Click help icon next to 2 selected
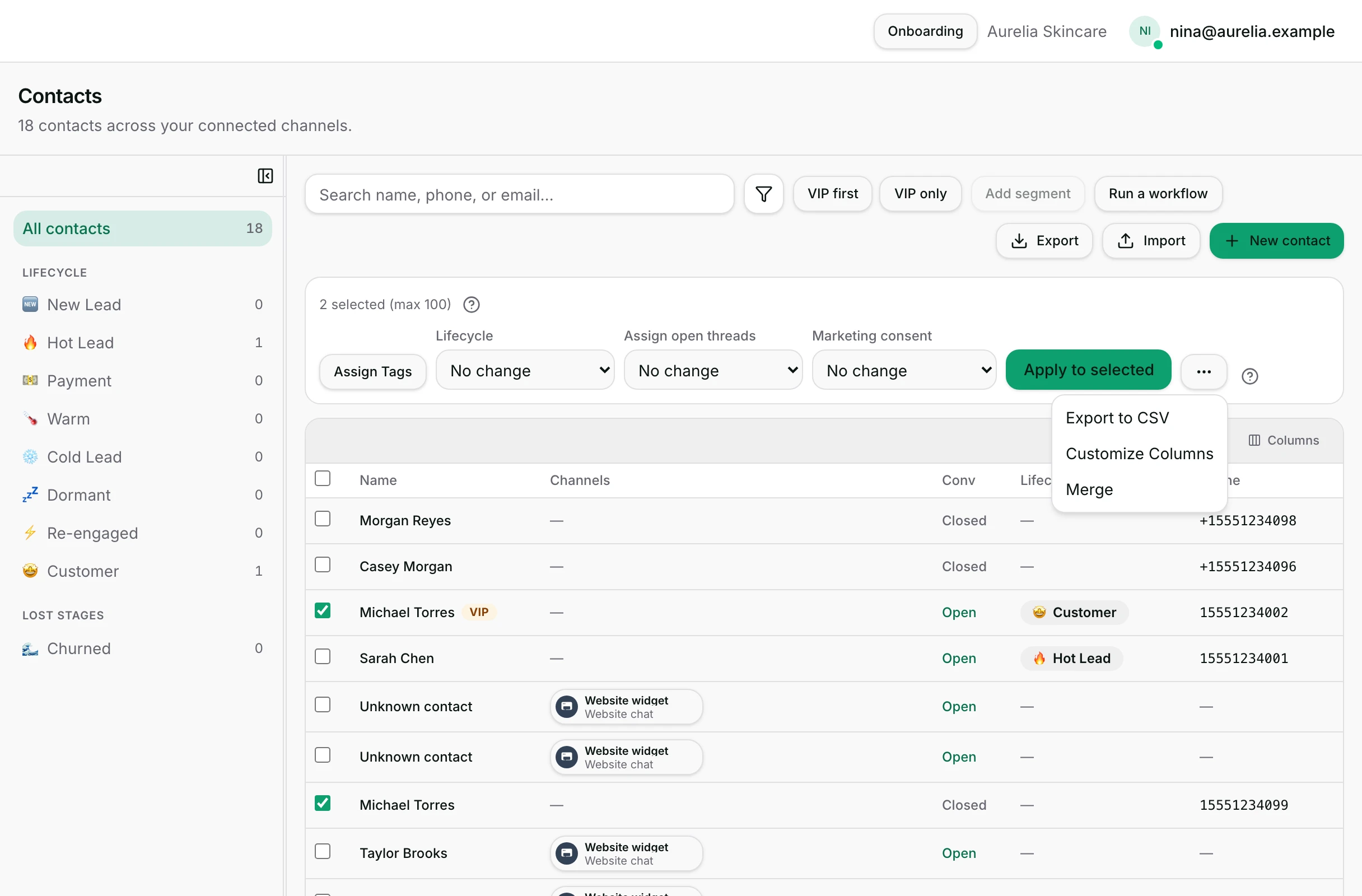Image resolution: width=1362 pixels, height=896 pixels. click(471, 305)
